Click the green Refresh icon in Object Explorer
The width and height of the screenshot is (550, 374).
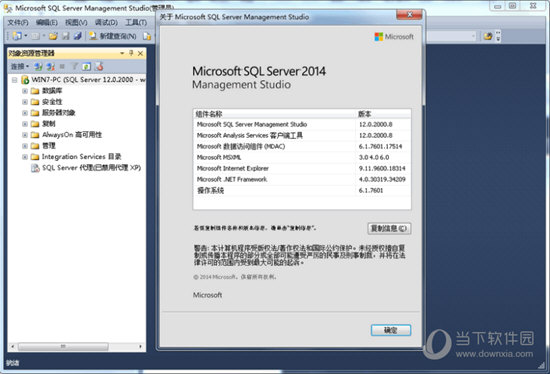pos(86,66)
